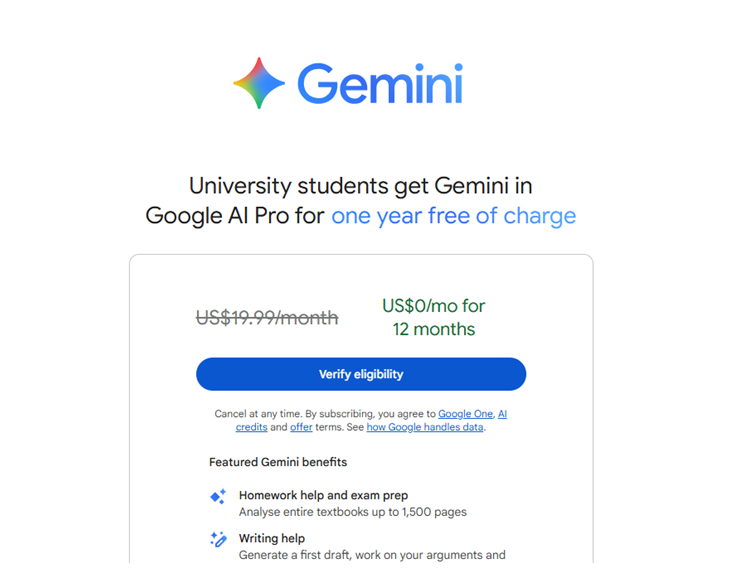The width and height of the screenshot is (729, 580).
Task: Click the Gemini wordmark text
Action: [380, 84]
